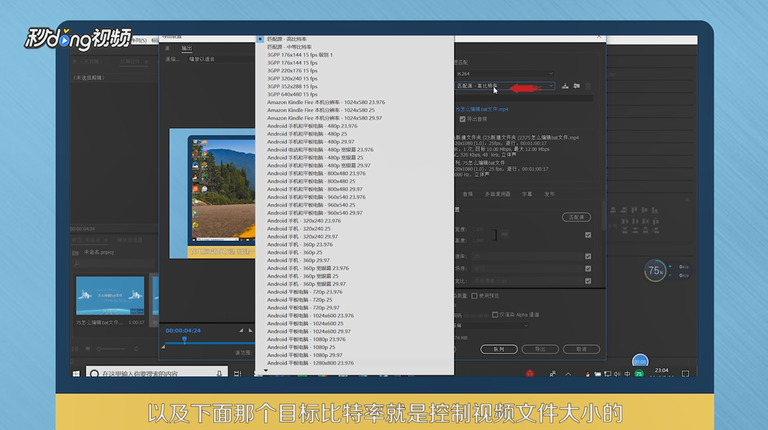Click the 取消 button
This screenshot has width=768, height=430.
581,349
